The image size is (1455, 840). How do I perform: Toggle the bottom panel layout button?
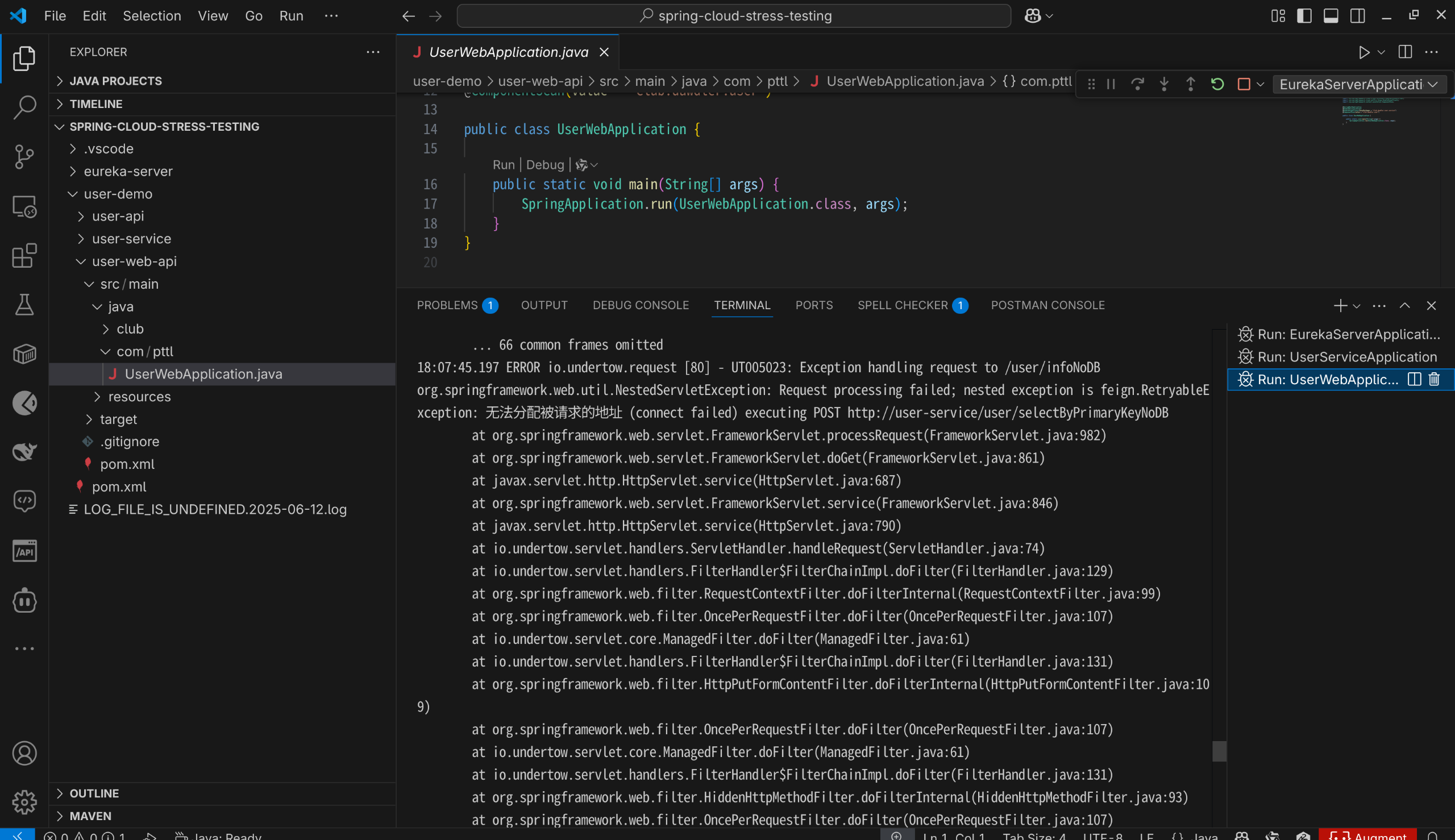pos(1331,16)
